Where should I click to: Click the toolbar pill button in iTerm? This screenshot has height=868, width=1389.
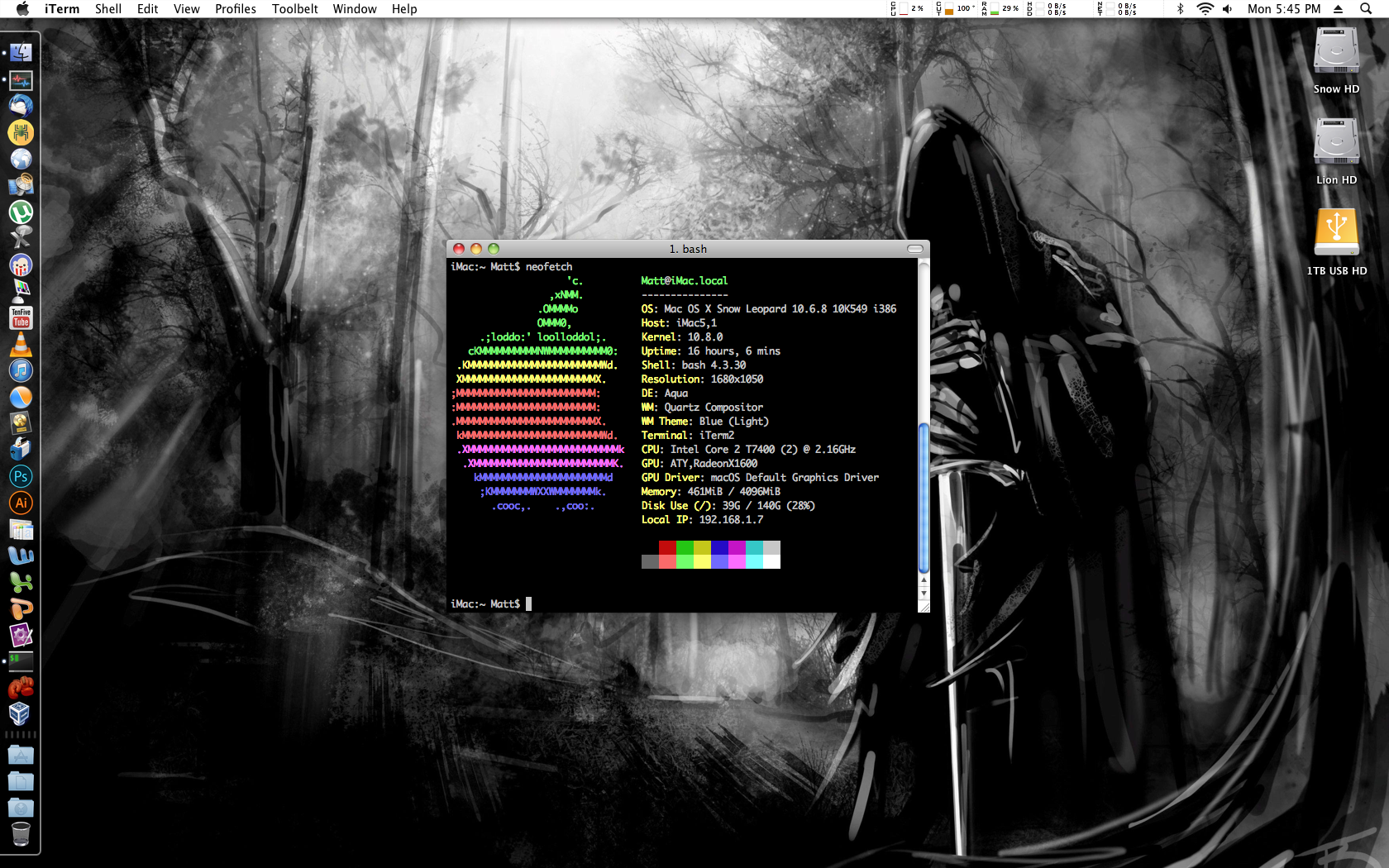tap(914, 249)
